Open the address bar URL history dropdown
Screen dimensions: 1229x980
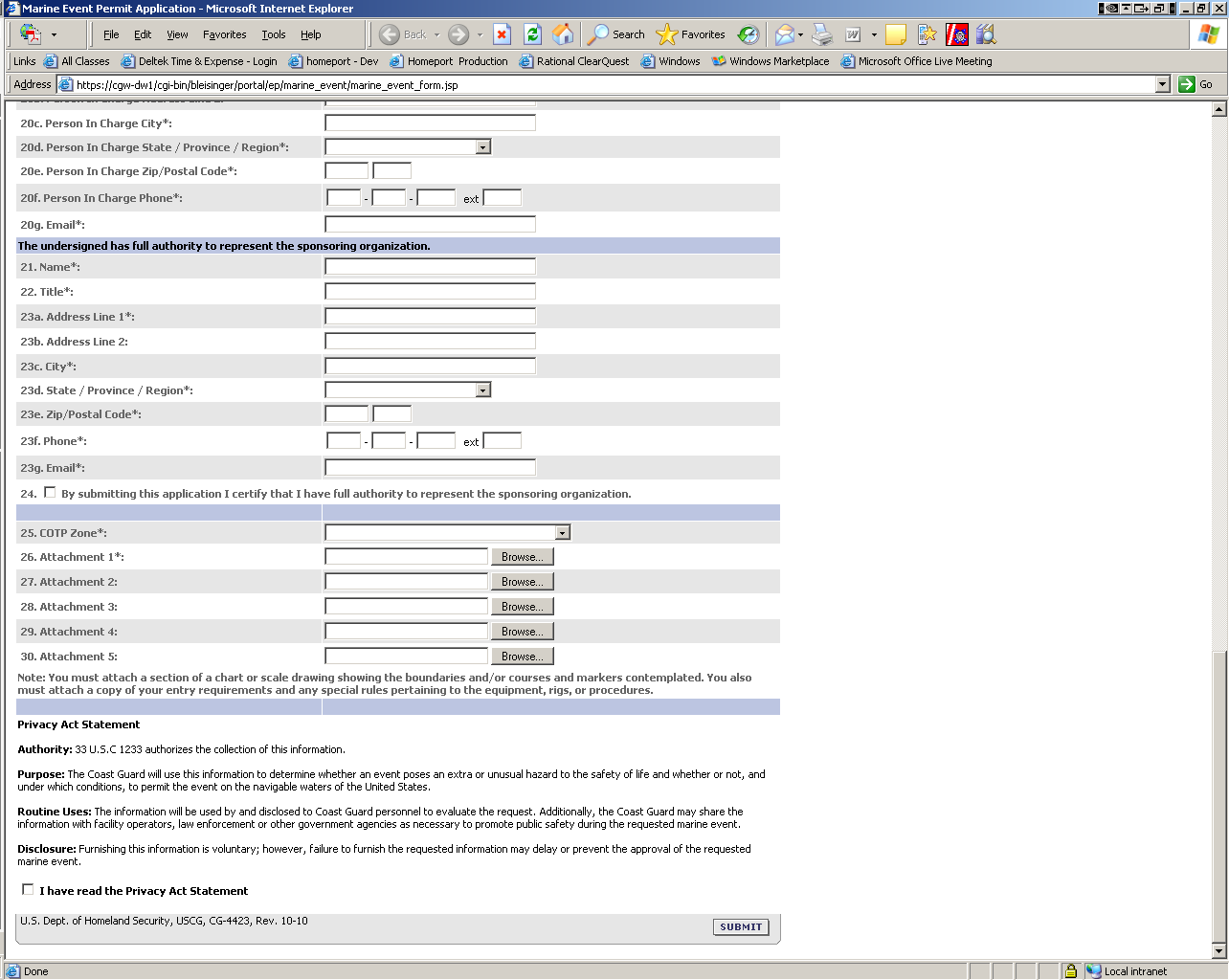pos(1162,84)
